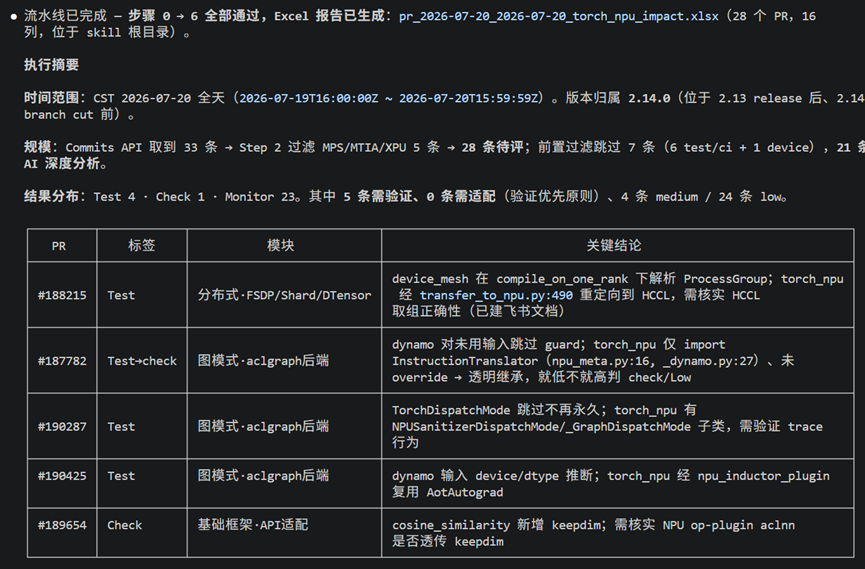This screenshot has width=865, height=569.
Task: Click the 'Test 4 · Check 1 · Monitor 23' text
Action: [x=194, y=196]
